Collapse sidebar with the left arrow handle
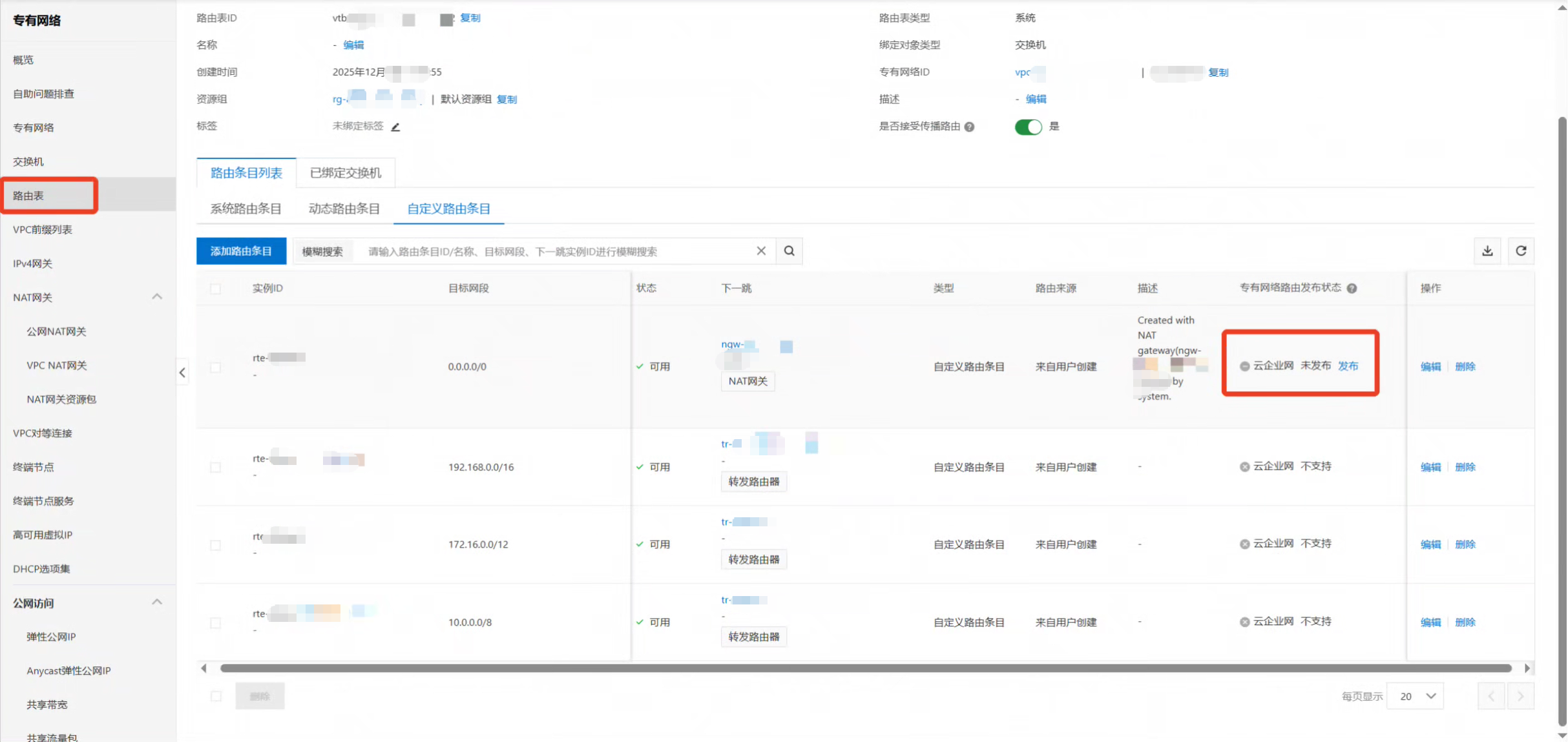The width and height of the screenshot is (1568, 742). coord(182,373)
